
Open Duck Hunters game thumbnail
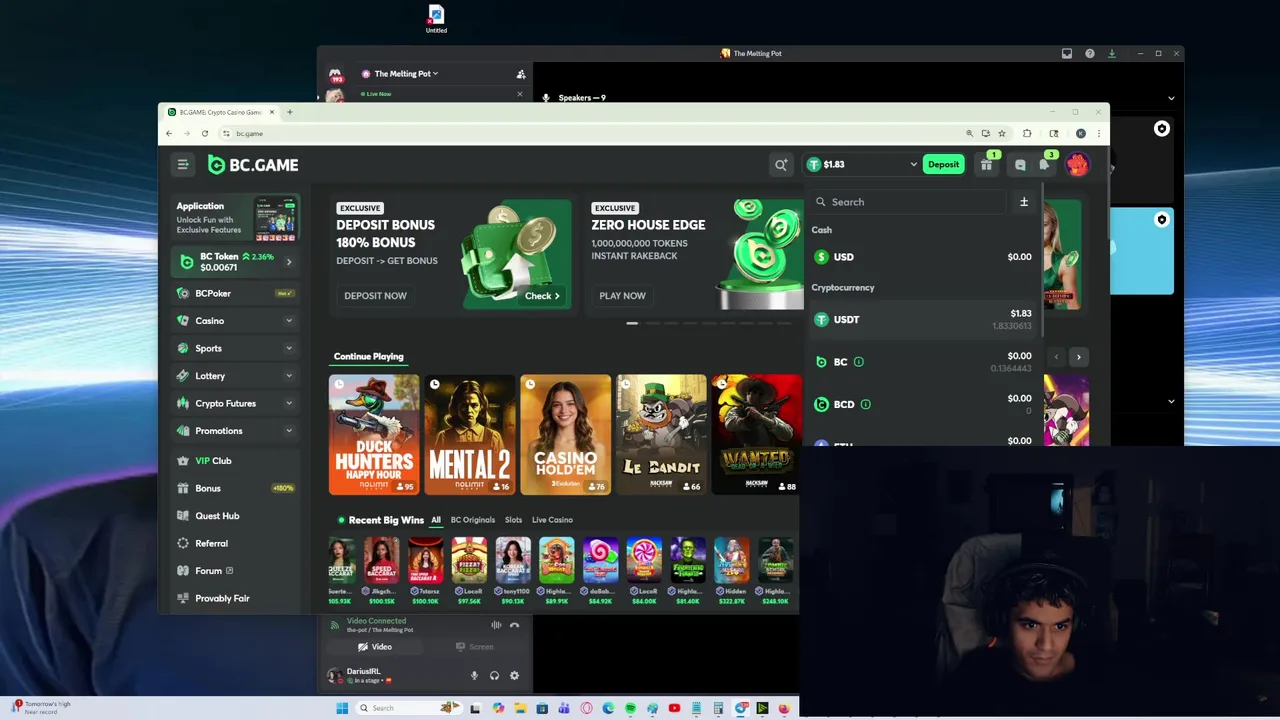tap(374, 435)
